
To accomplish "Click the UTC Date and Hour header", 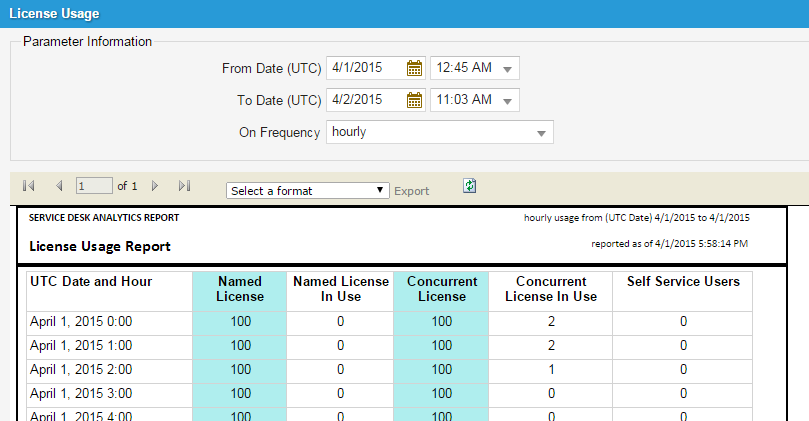I will pyautogui.click(x=91, y=282).
